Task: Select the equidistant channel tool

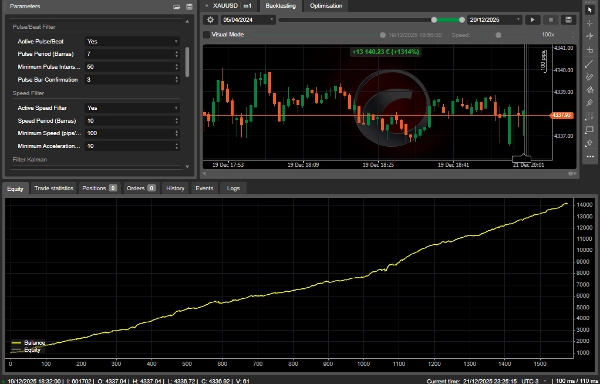Action: (x=590, y=77)
